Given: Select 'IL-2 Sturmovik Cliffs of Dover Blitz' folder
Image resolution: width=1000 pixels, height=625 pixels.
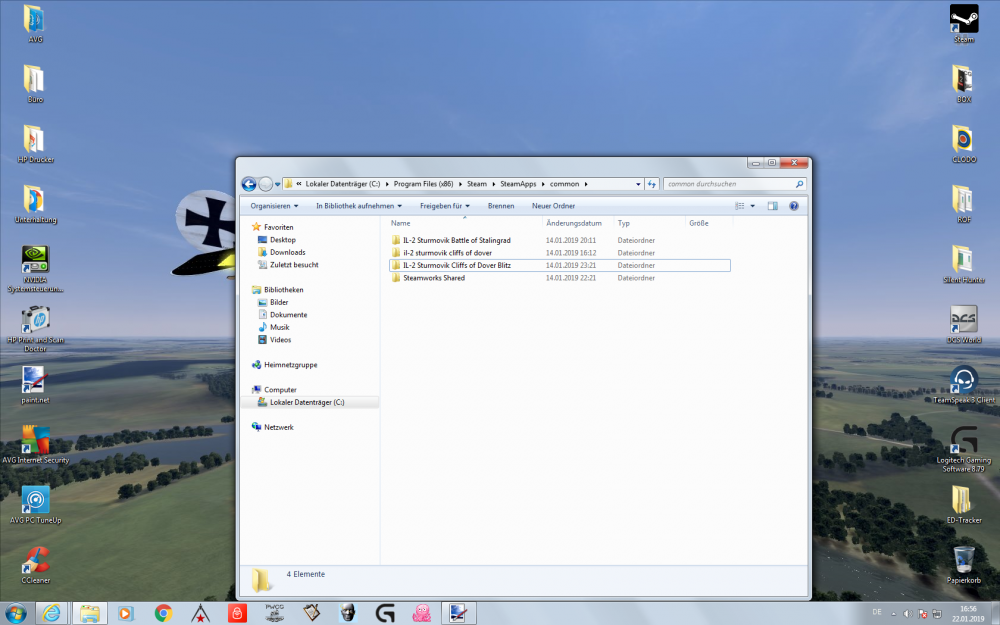Looking at the screenshot, I should (457, 265).
